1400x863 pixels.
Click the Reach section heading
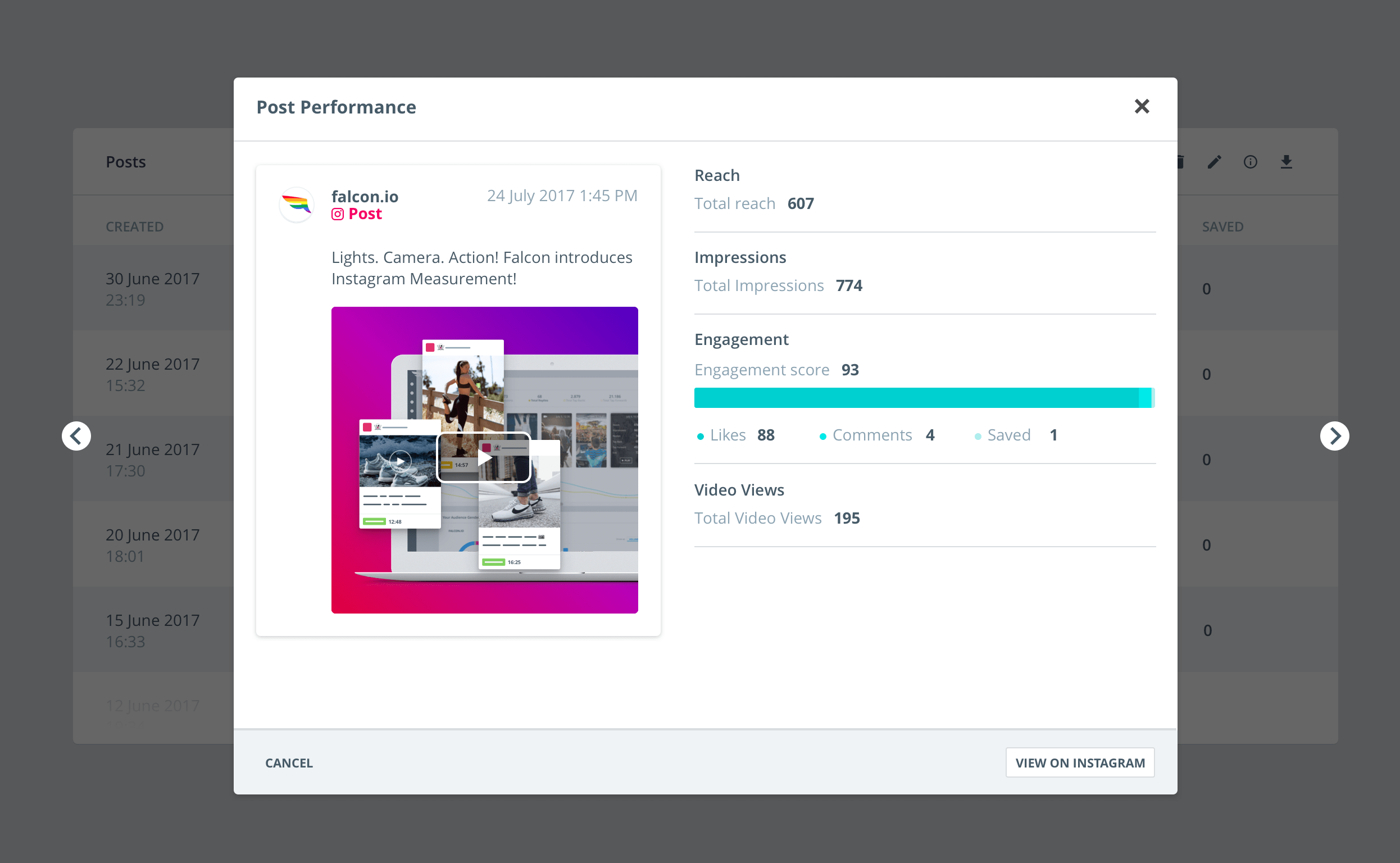[717, 175]
